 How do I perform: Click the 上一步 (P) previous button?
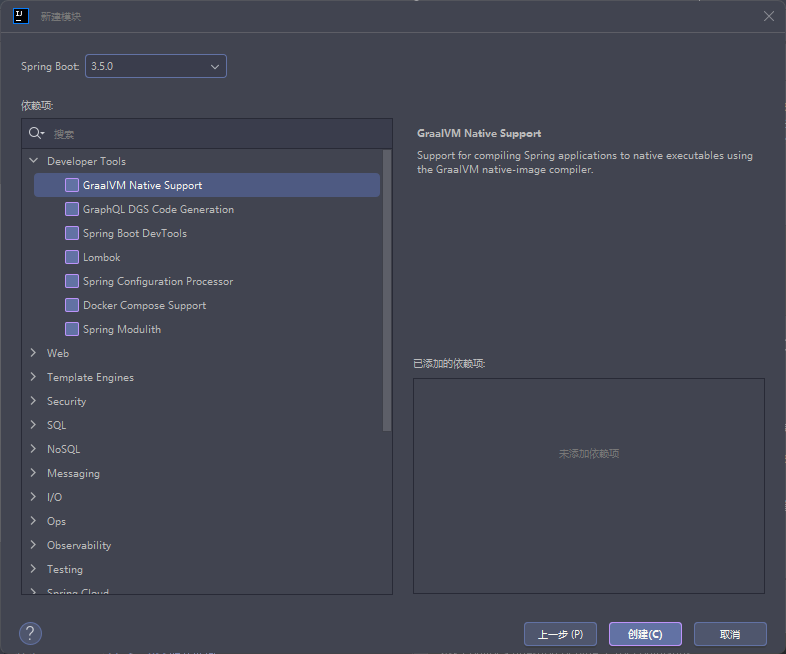tap(560, 634)
